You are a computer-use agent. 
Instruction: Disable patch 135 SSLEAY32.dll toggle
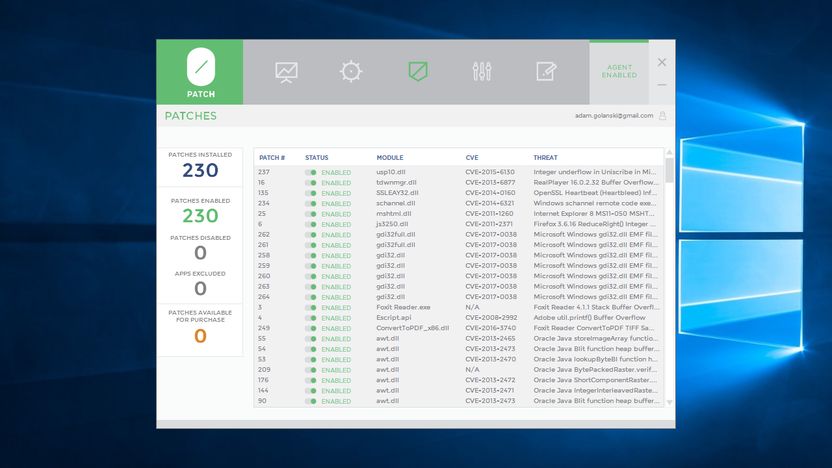311,193
